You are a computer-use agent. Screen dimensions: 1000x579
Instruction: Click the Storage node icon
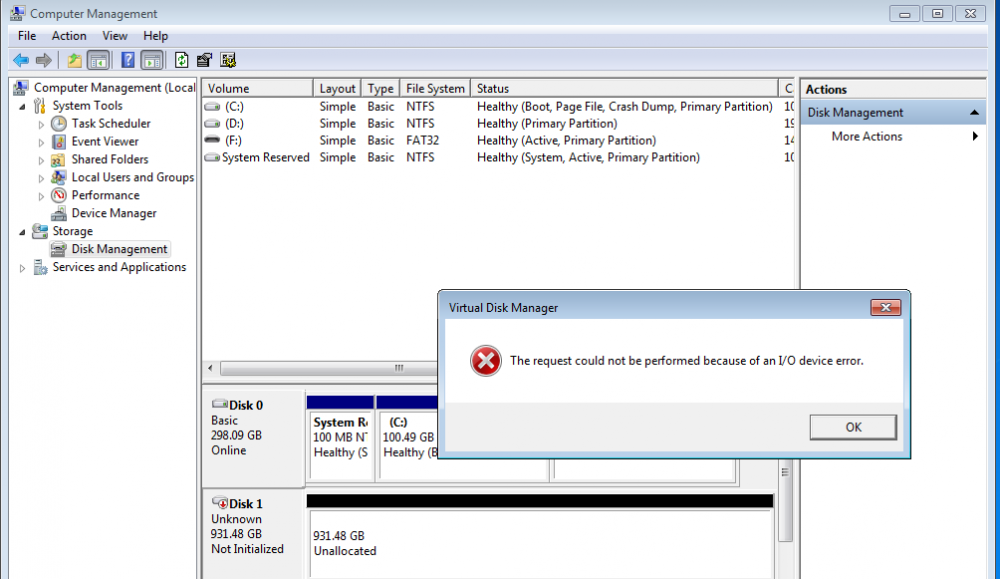pos(40,231)
